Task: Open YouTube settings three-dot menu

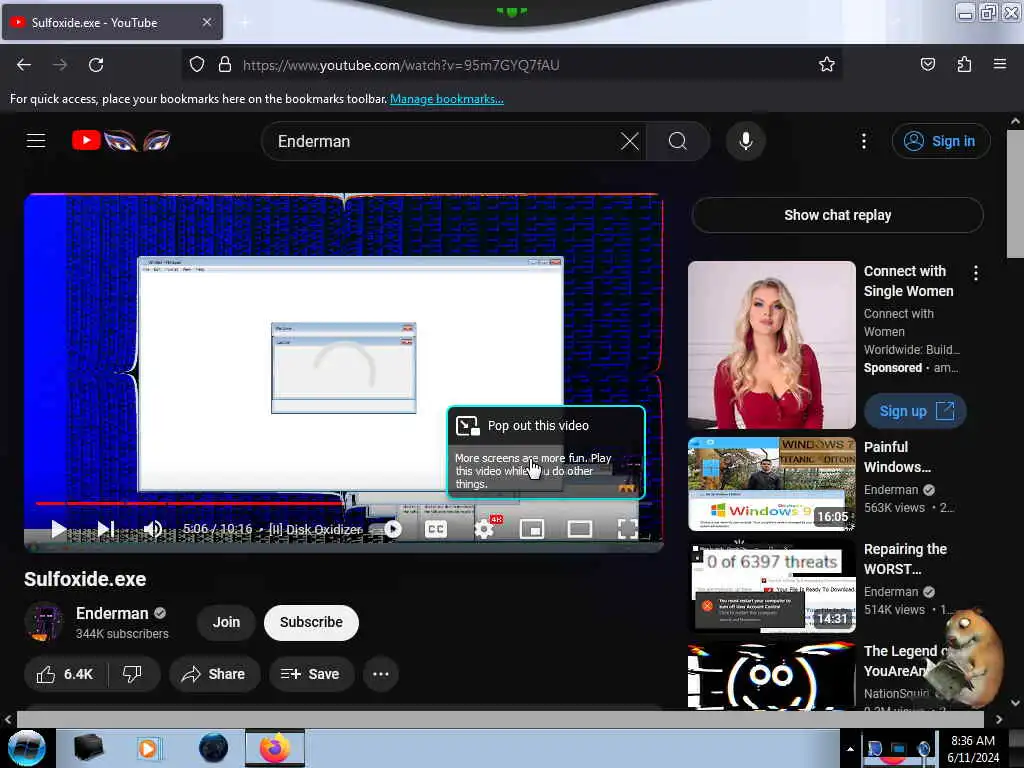Action: point(863,141)
